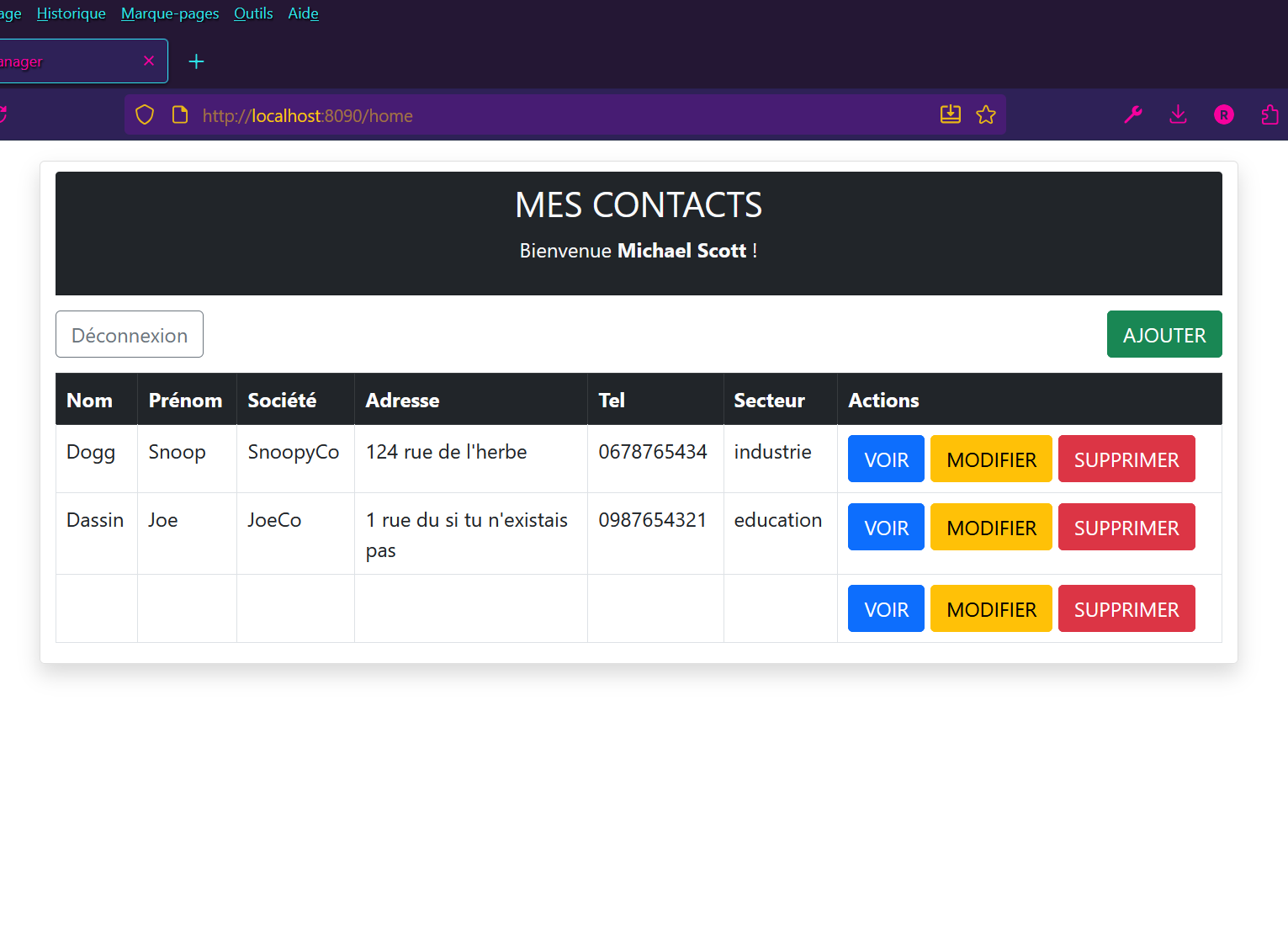Close the current browser tab
Screen dimensions: 1288x945
149,61
